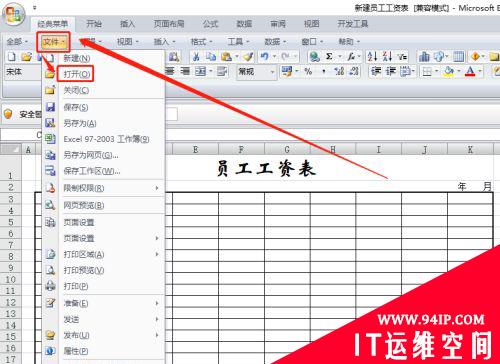Screen dimensions: 500x364
Task: Choose 打开(O) in the File menu
Action: pos(75,74)
